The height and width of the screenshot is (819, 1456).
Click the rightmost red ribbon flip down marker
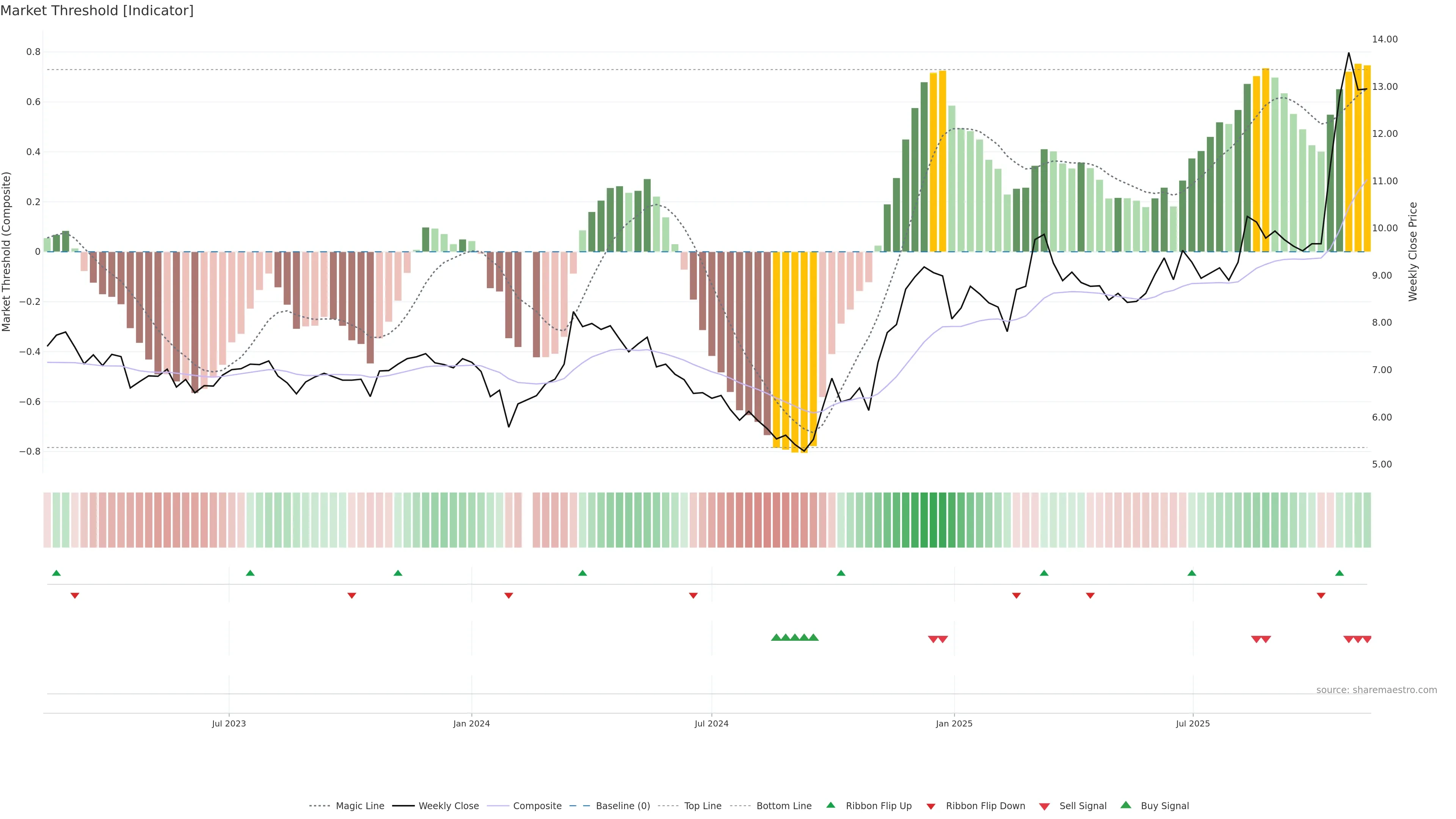(x=1321, y=596)
